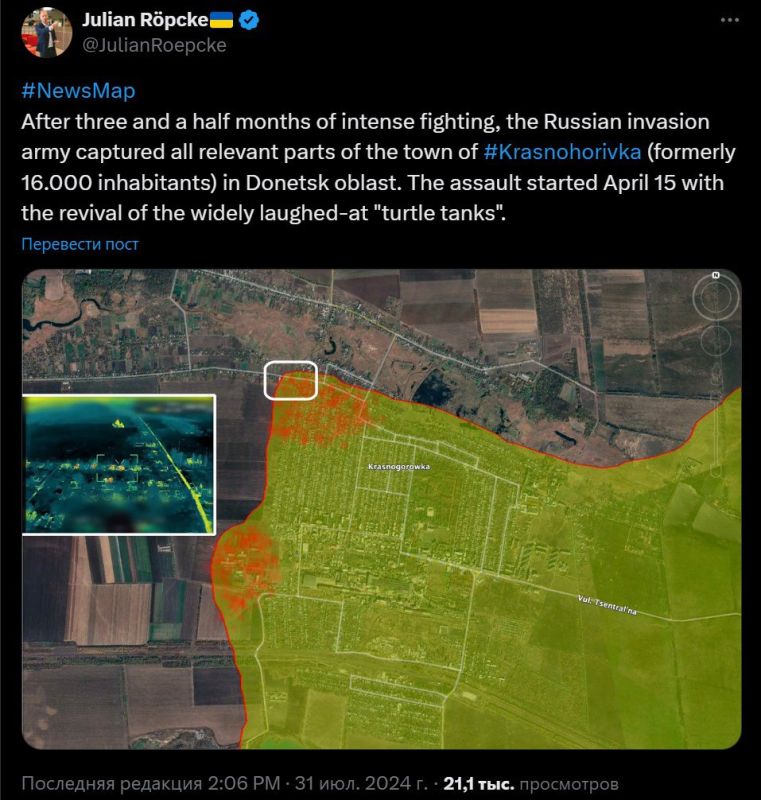
Task: Click the compass North indicator on the map
Action: point(714,277)
